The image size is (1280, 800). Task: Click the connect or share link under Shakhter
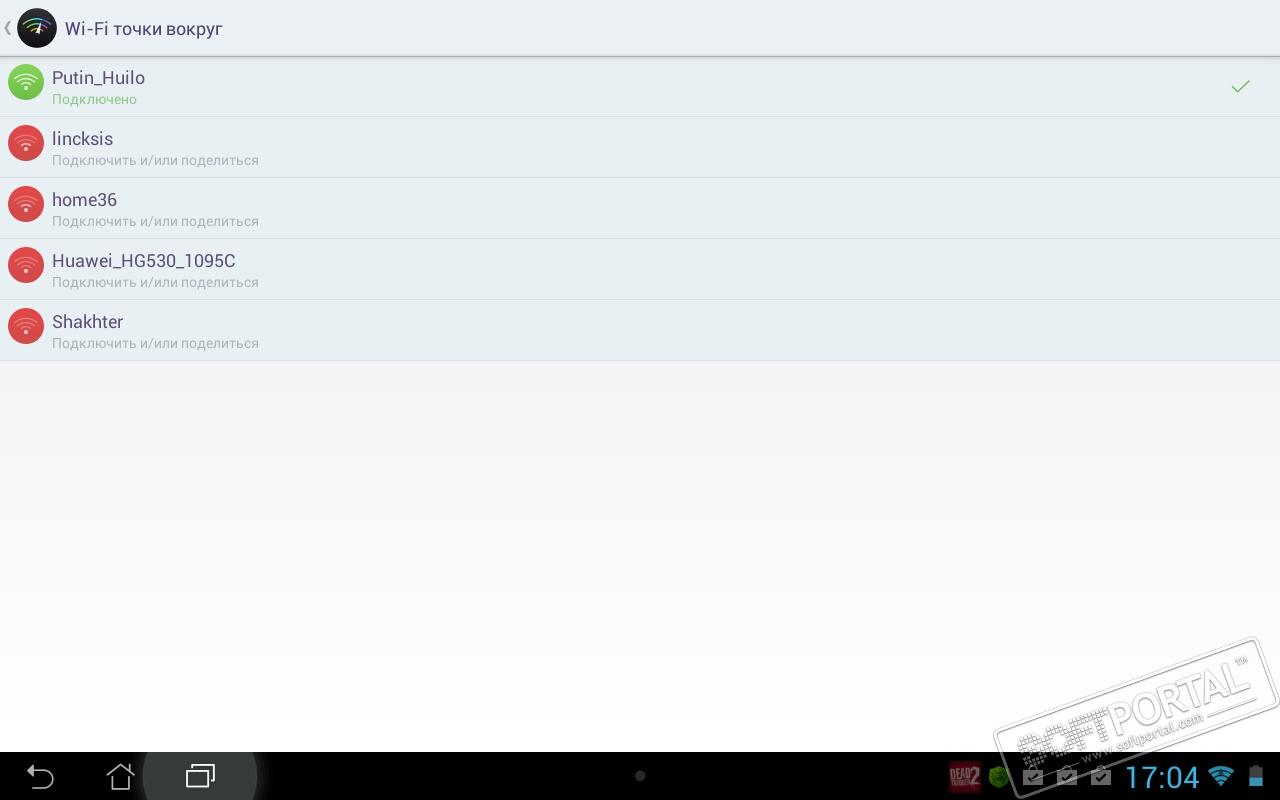[x=155, y=343]
